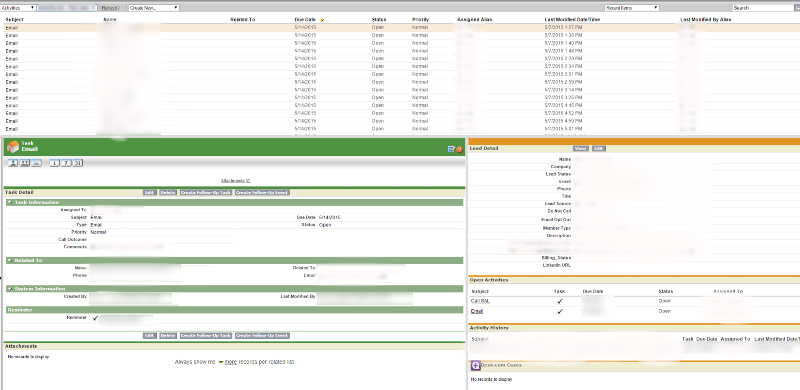The height and width of the screenshot is (390, 800).
Task: Click the 5/7/2015 4:45 PM timestamp cell
Action: tap(563, 106)
